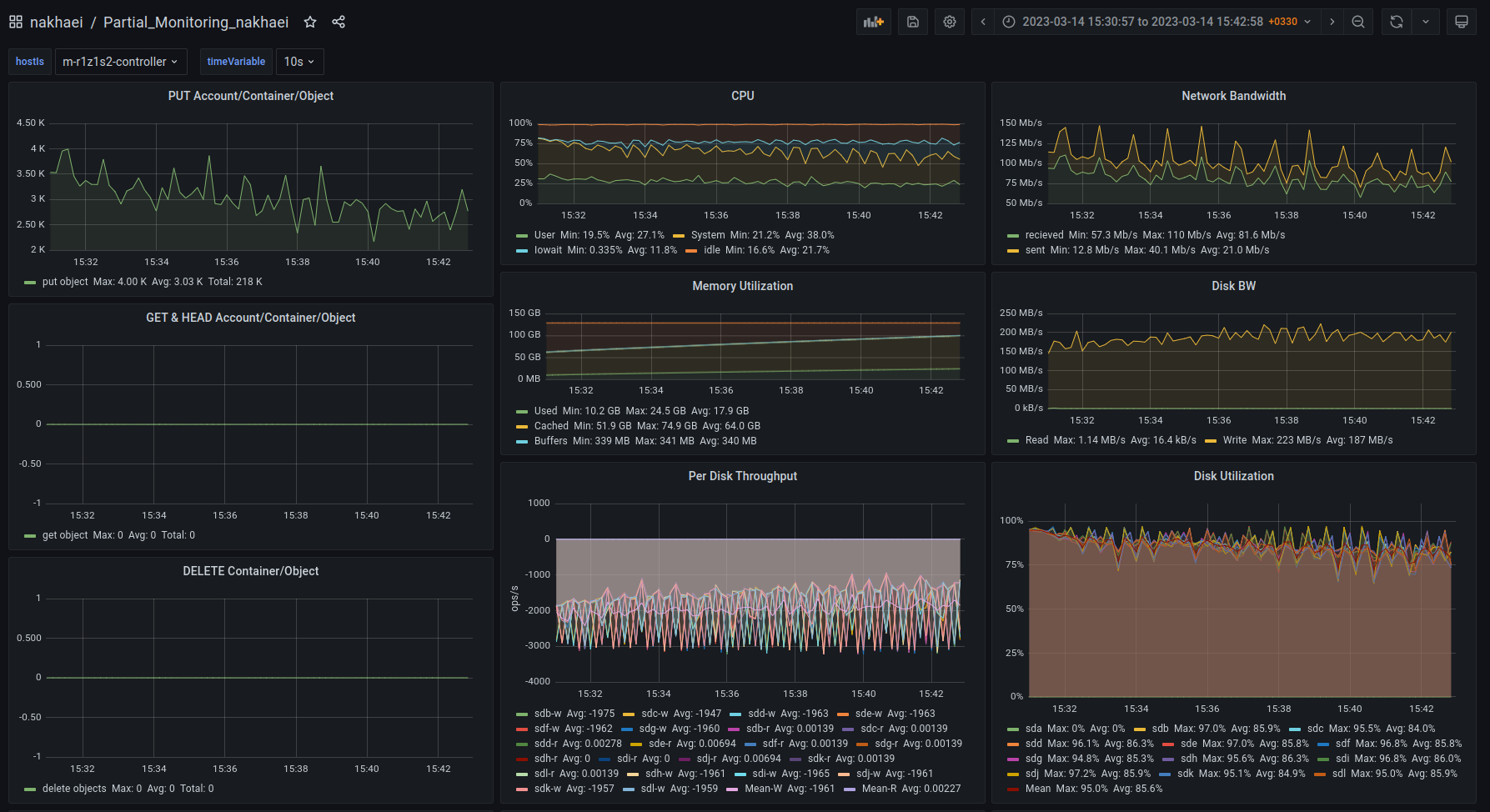Expand the 10s timeVariable dropdown
This screenshot has width=1490, height=812.
299,62
